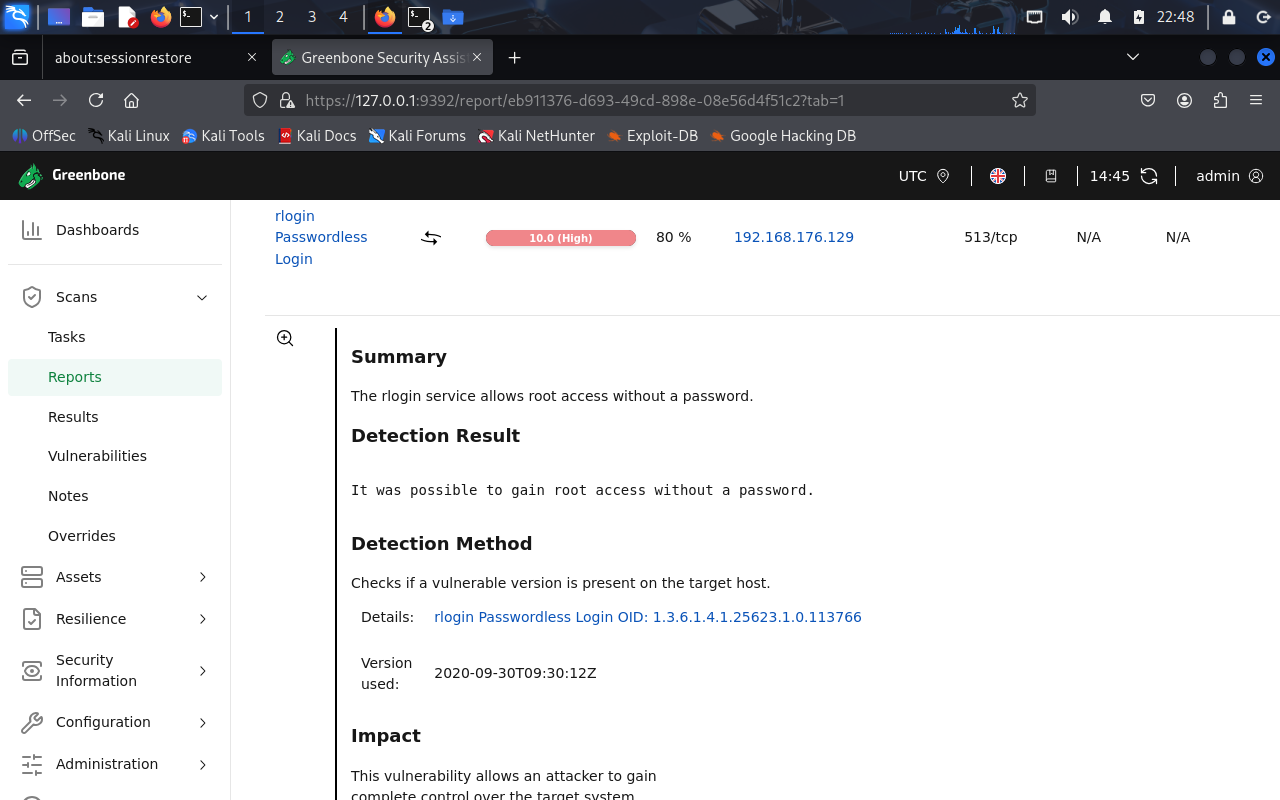Click the UTC timezone location pin icon
The image size is (1280, 800).
pyautogui.click(x=941, y=176)
